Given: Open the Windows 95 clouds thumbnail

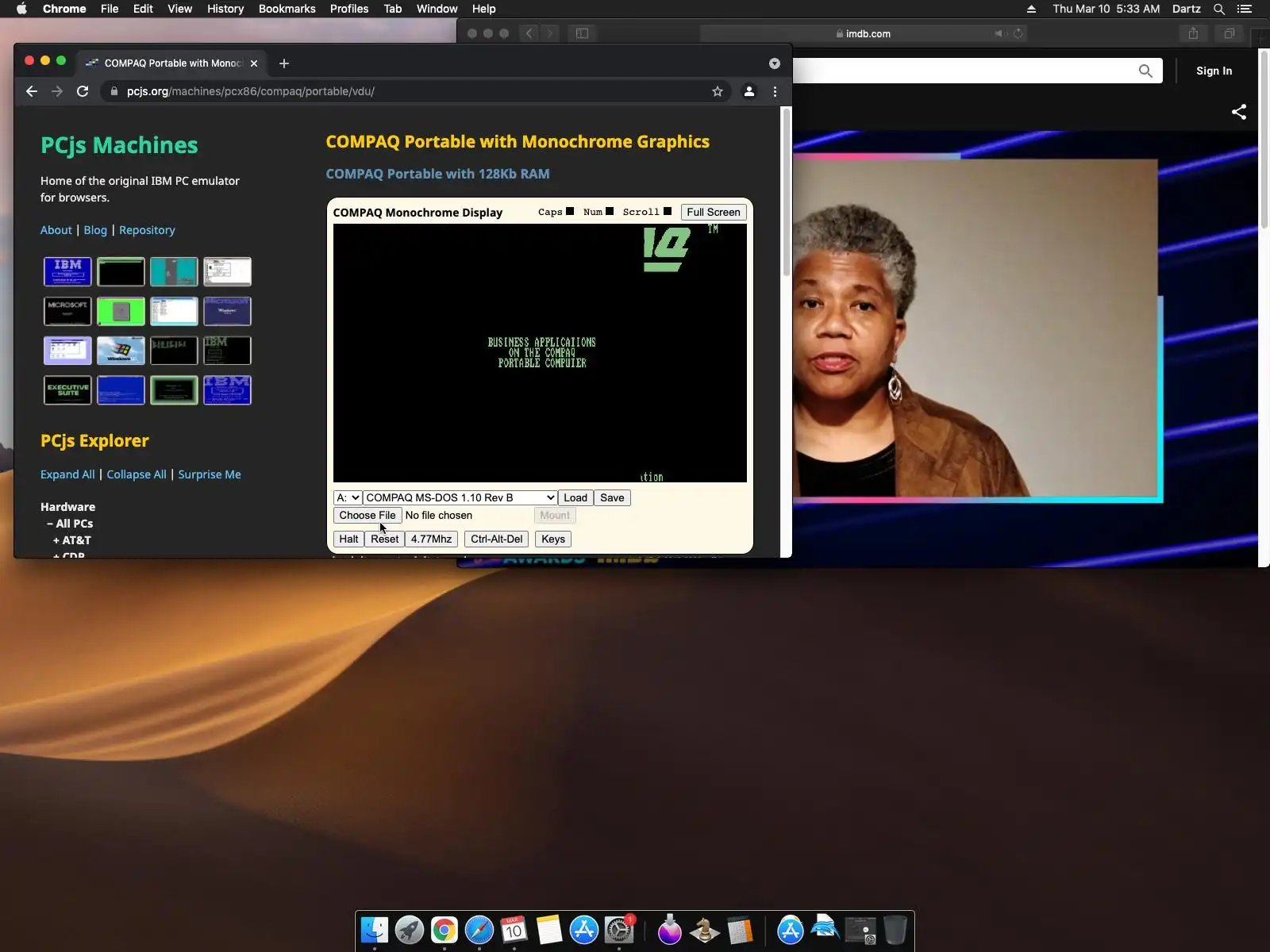Looking at the screenshot, I should [121, 350].
